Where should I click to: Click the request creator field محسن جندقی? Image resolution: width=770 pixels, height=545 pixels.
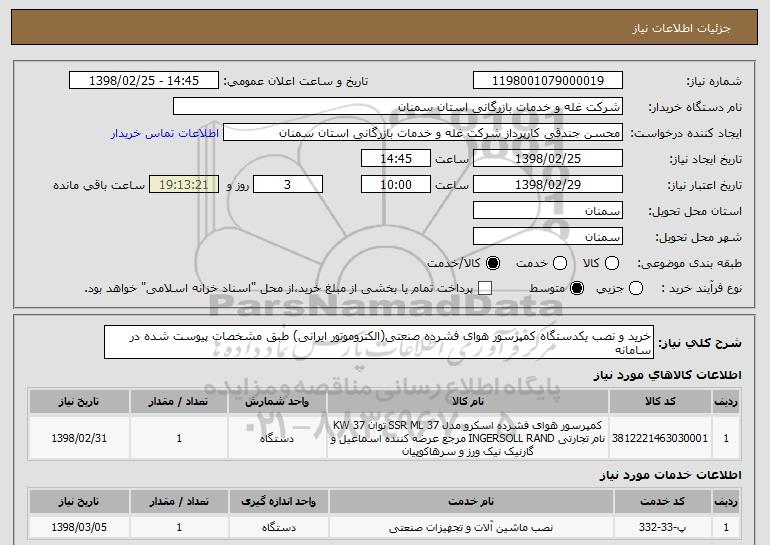(x=423, y=133)
